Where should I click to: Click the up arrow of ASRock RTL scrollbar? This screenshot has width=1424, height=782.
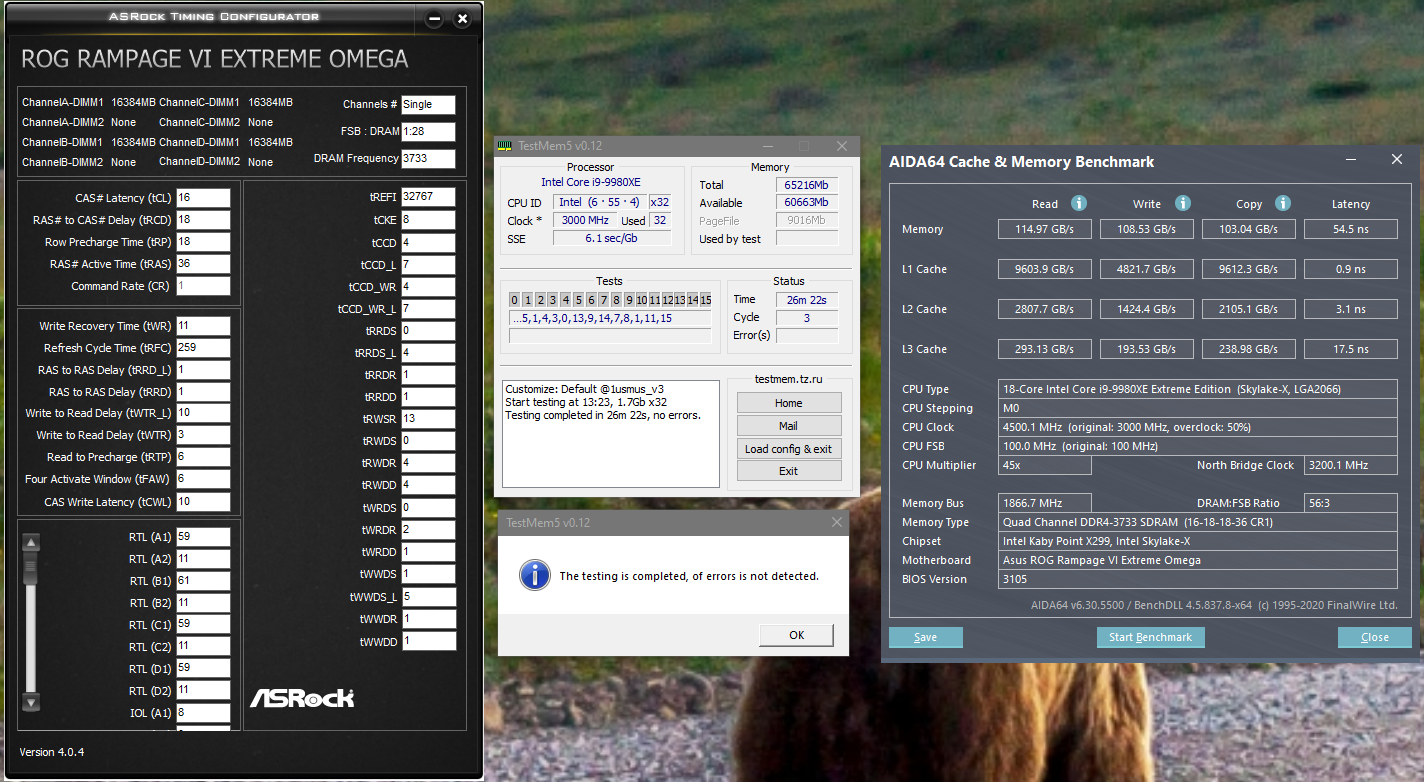31,543
